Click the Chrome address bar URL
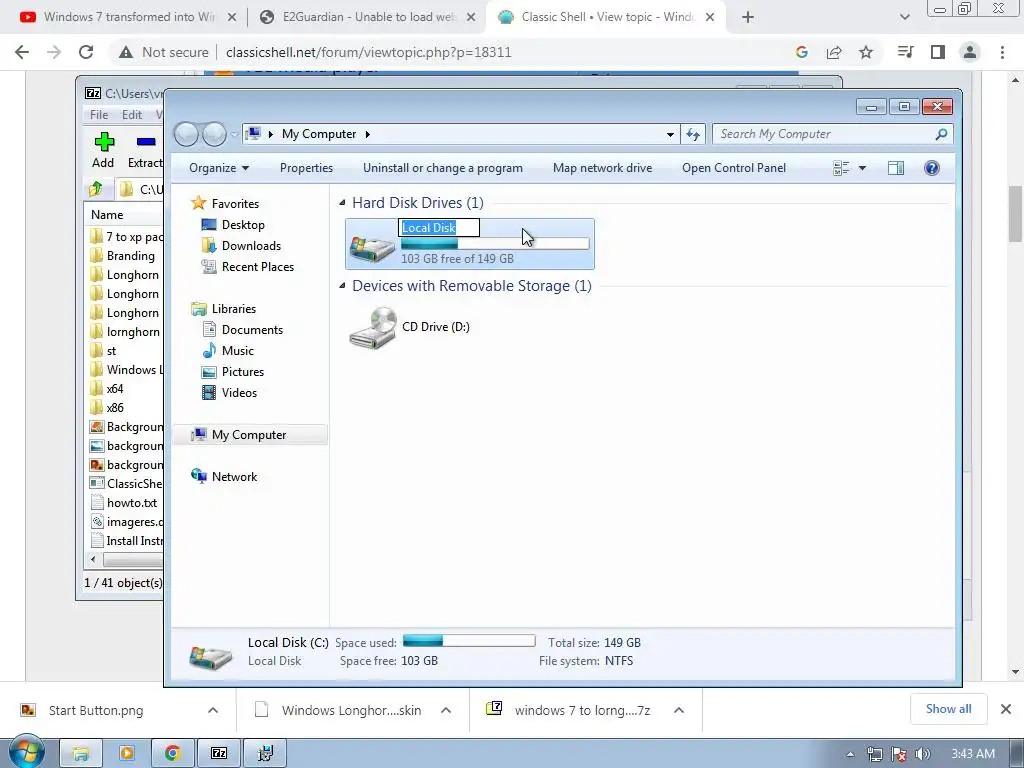This screenshot has height=768, width=1024. point(368,52)
